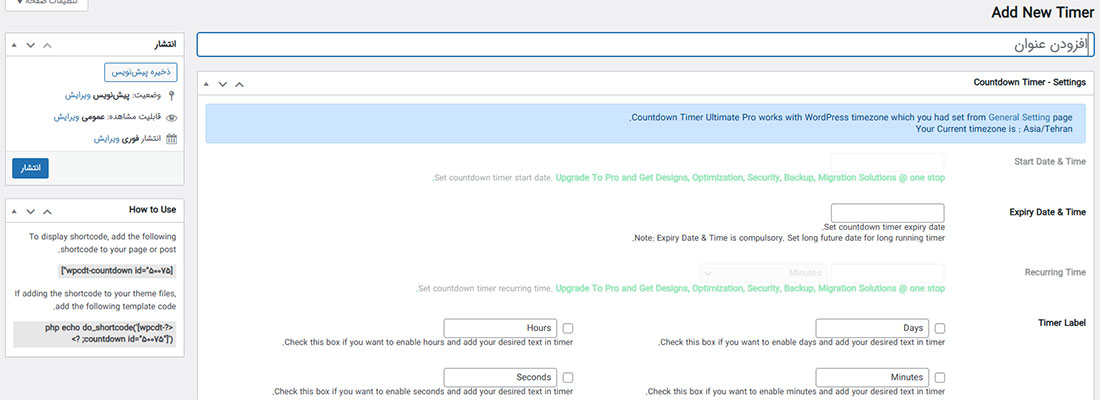
Task: Click the visibility eye icon
Action: (x=171, y=117)
